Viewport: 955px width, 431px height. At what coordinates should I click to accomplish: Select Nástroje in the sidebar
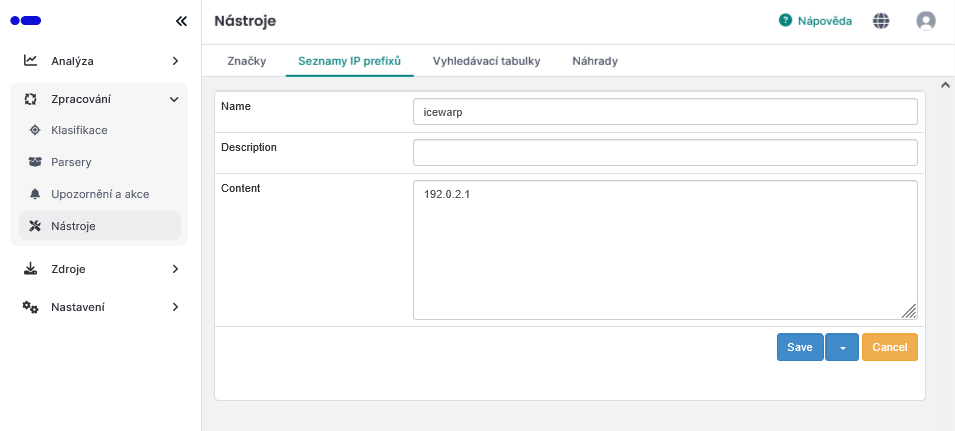[73, 226]
